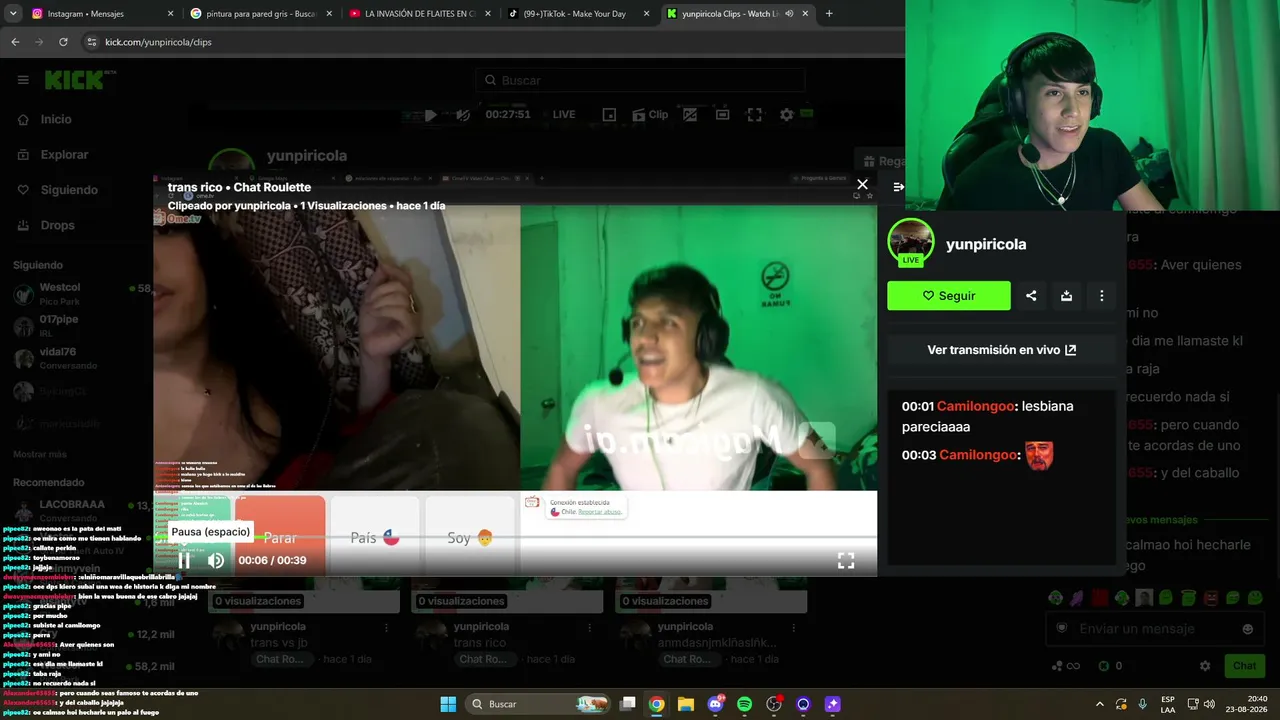Open the Windows Start menu
The height and width of the screenshot is (720, 1280).
pos(448,704)
